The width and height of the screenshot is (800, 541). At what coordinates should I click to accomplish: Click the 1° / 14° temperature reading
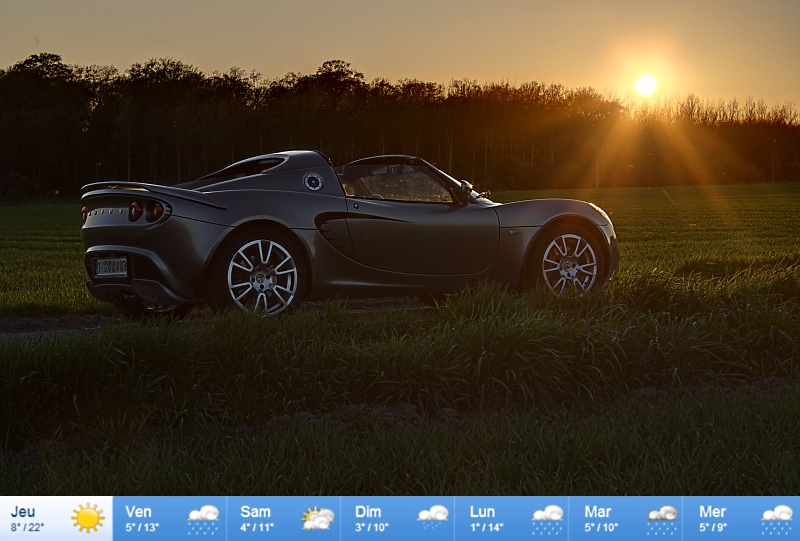point(486,527)
